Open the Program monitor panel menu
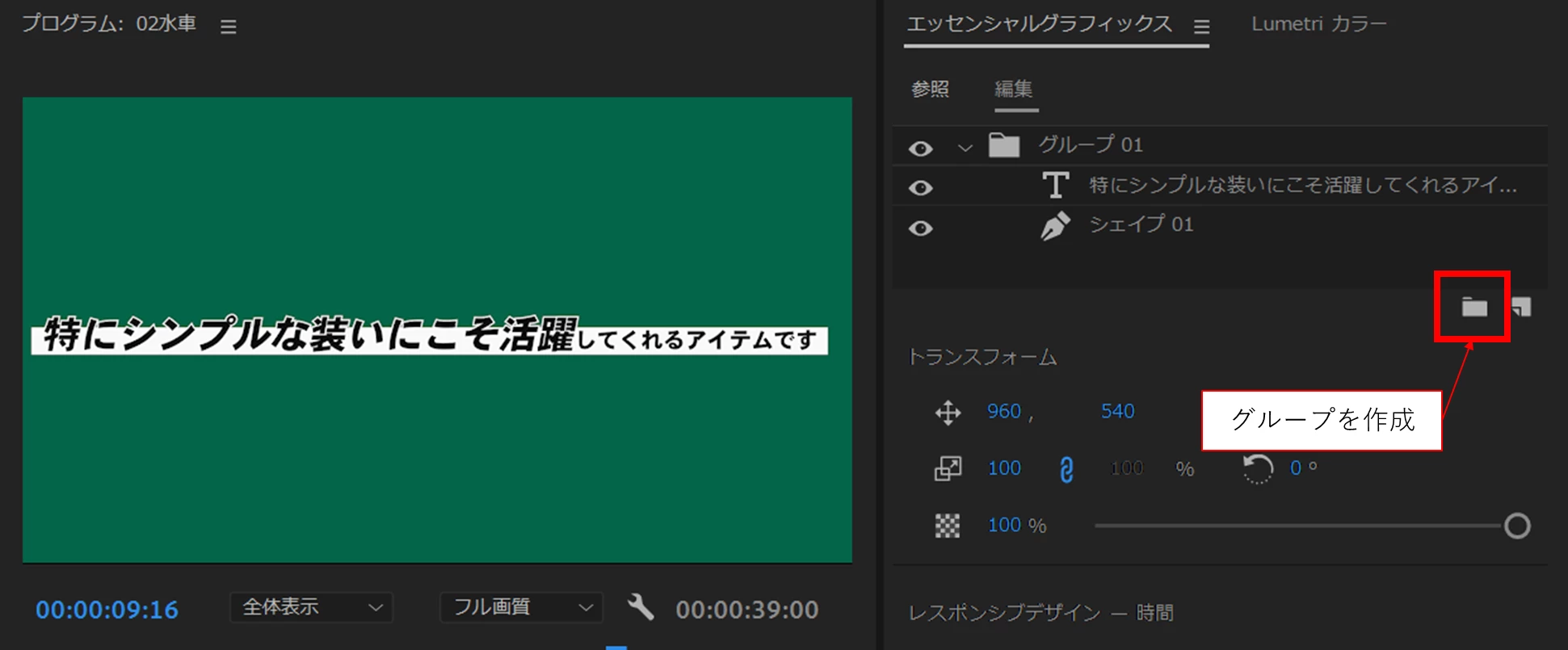Viewport: 1568px width, 650px height. 229,27
